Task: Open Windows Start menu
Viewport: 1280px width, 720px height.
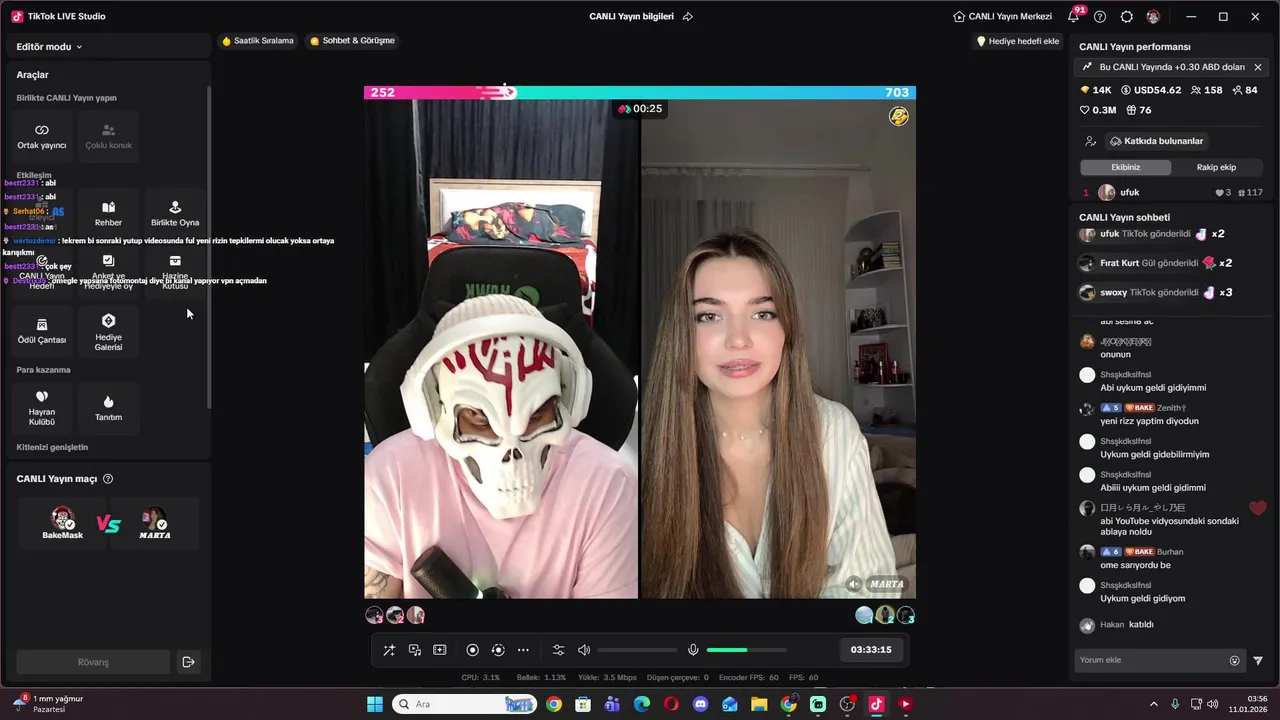Action: click(x=375, y=704)
